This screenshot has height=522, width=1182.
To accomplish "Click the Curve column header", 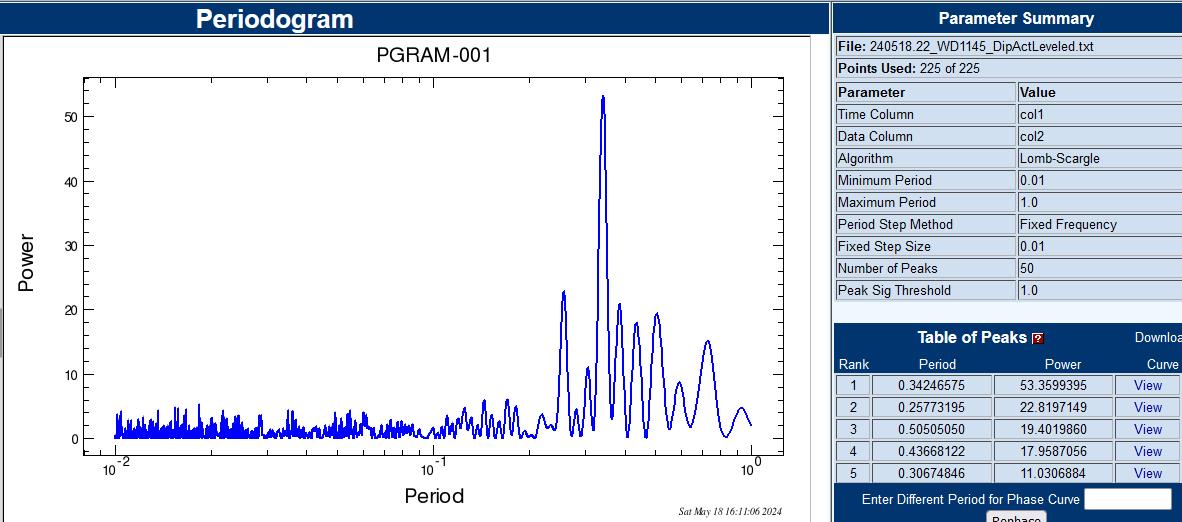I will [x=1162, y=364].
